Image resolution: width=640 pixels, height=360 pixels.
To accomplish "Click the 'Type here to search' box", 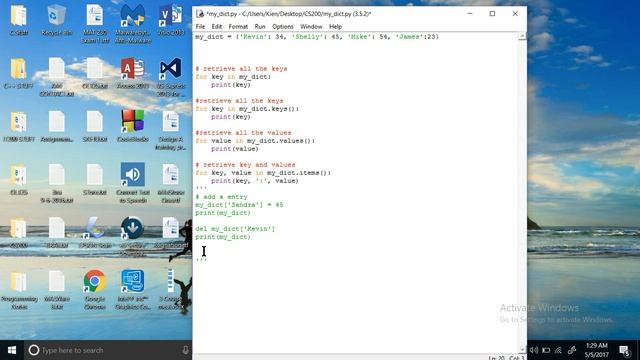I will 108,350.
